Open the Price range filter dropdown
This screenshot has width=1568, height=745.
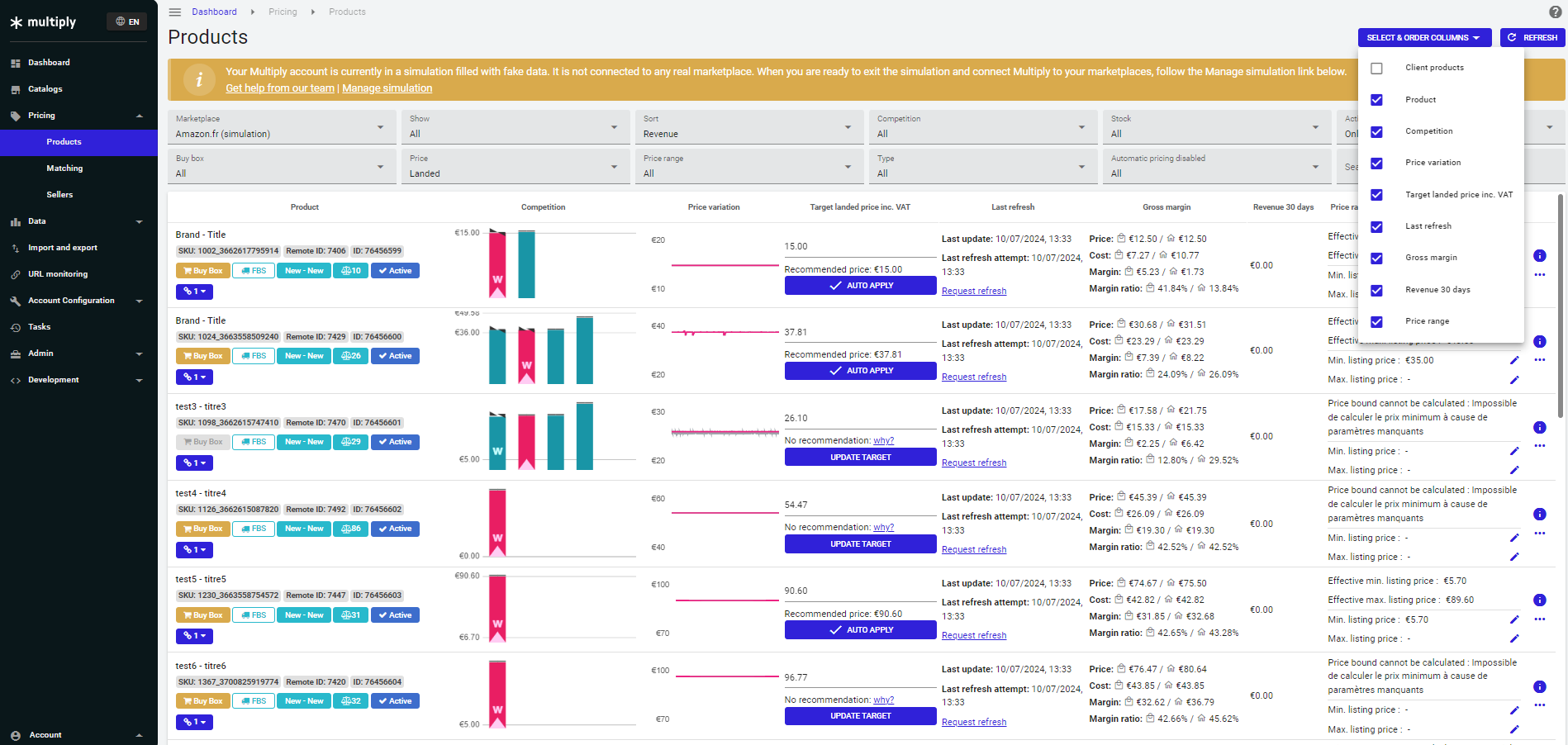[x=749, y=167]
